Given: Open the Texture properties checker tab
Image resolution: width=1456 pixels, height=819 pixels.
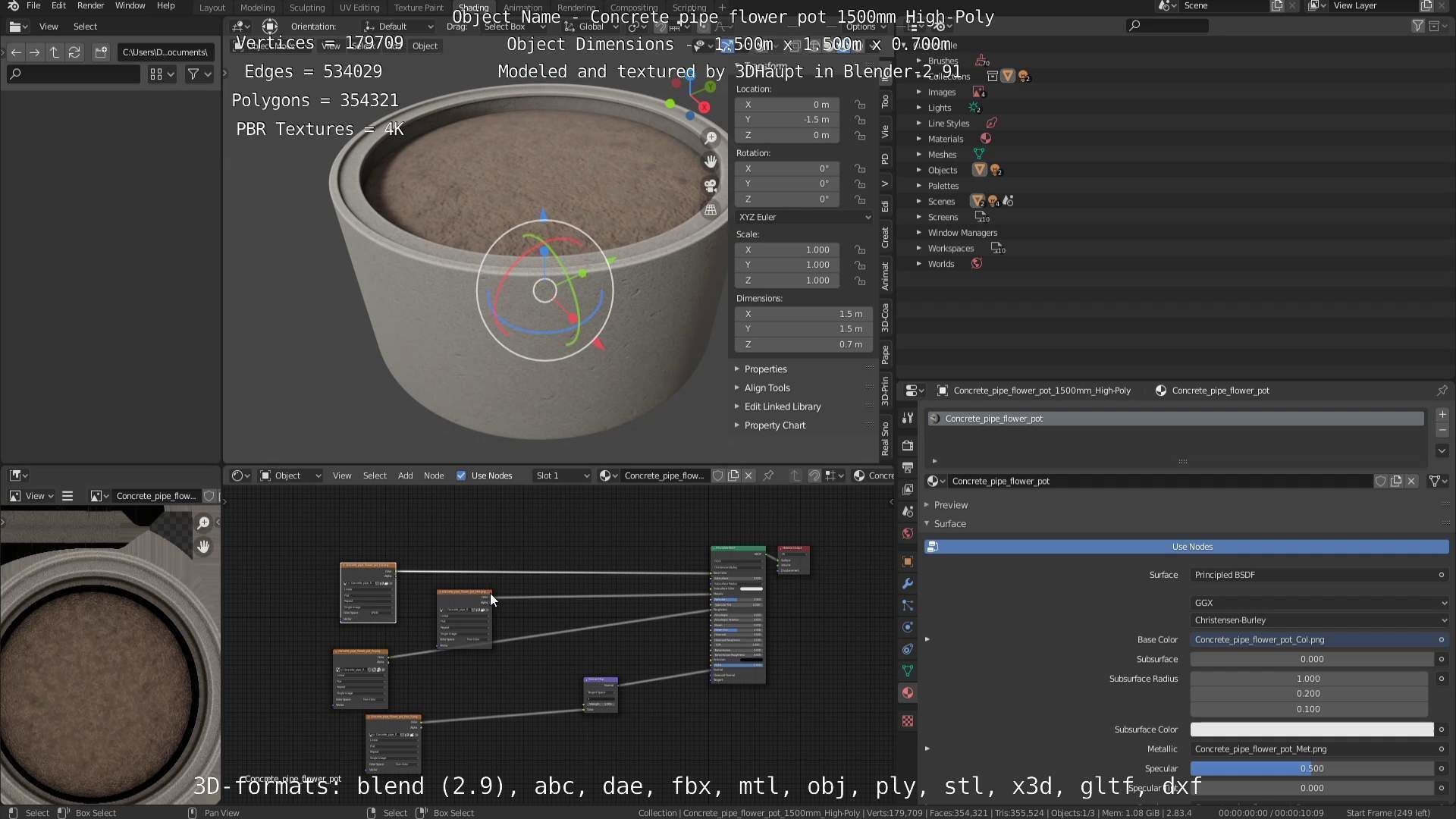Looking at the screenshot, I should 908,720.
